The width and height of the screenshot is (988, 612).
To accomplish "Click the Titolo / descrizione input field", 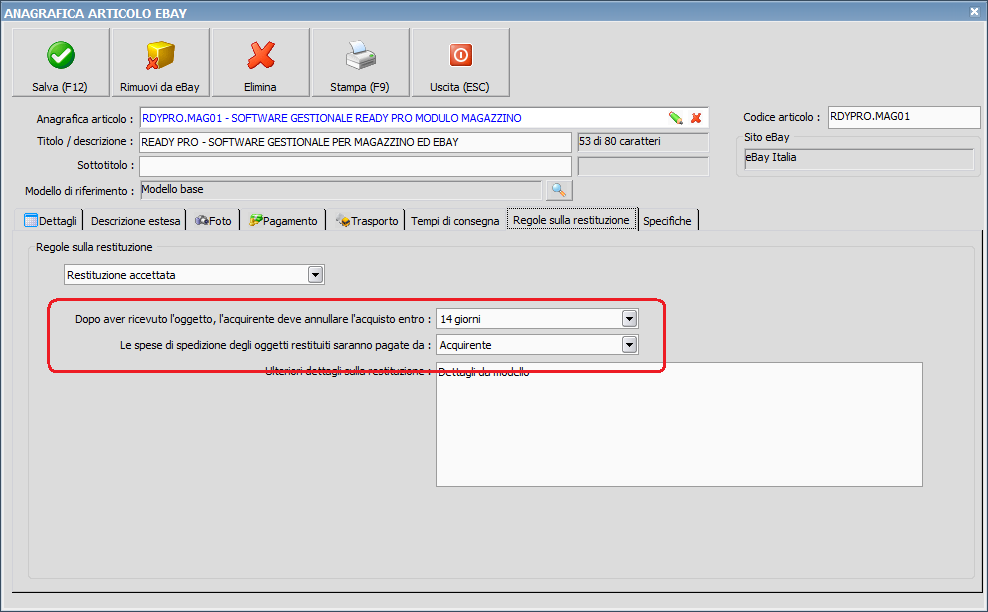I will pos(355,142).
